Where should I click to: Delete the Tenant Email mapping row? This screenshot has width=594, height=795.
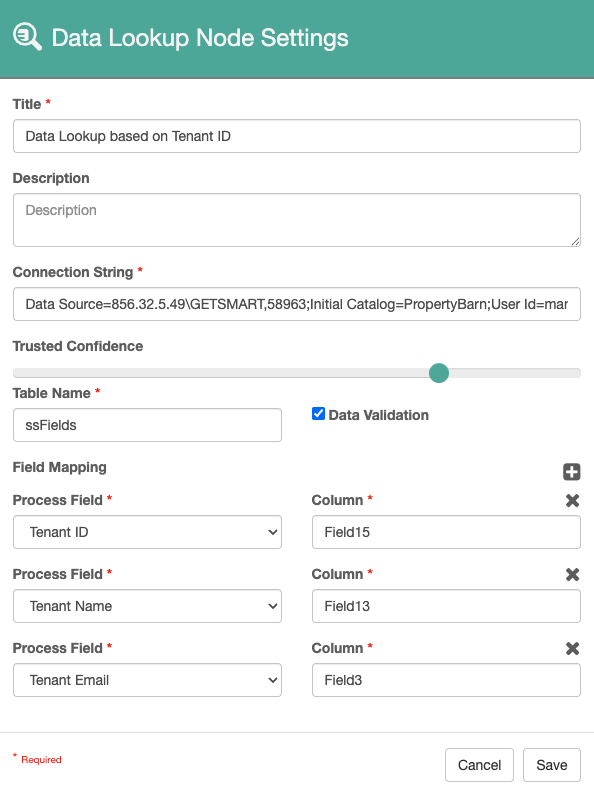pyautogui.click(x=572, y=648)
